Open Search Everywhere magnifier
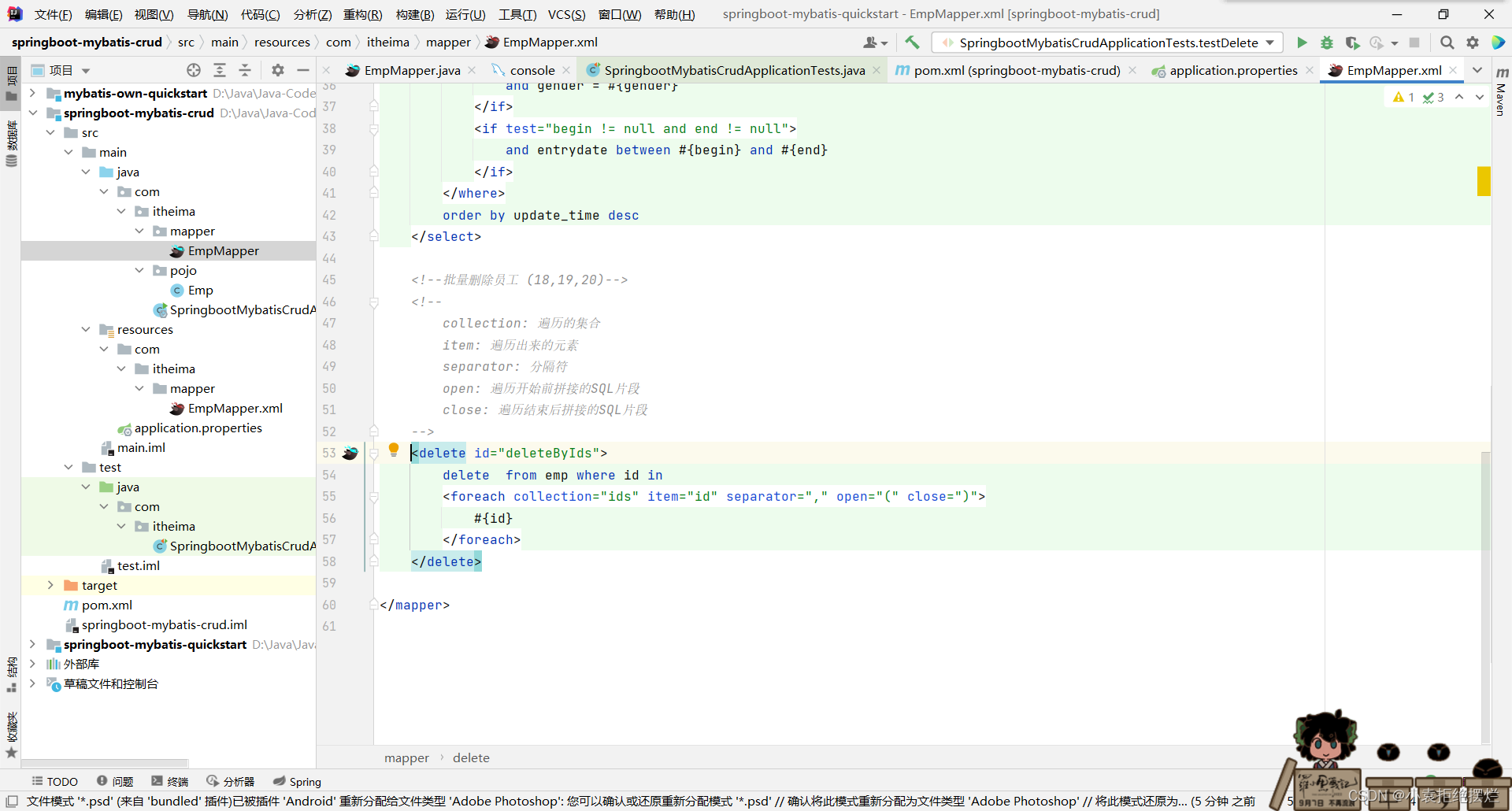The width and height of the screenshot is (1512, 811). pyautogui.click(x=1447, y=43)
